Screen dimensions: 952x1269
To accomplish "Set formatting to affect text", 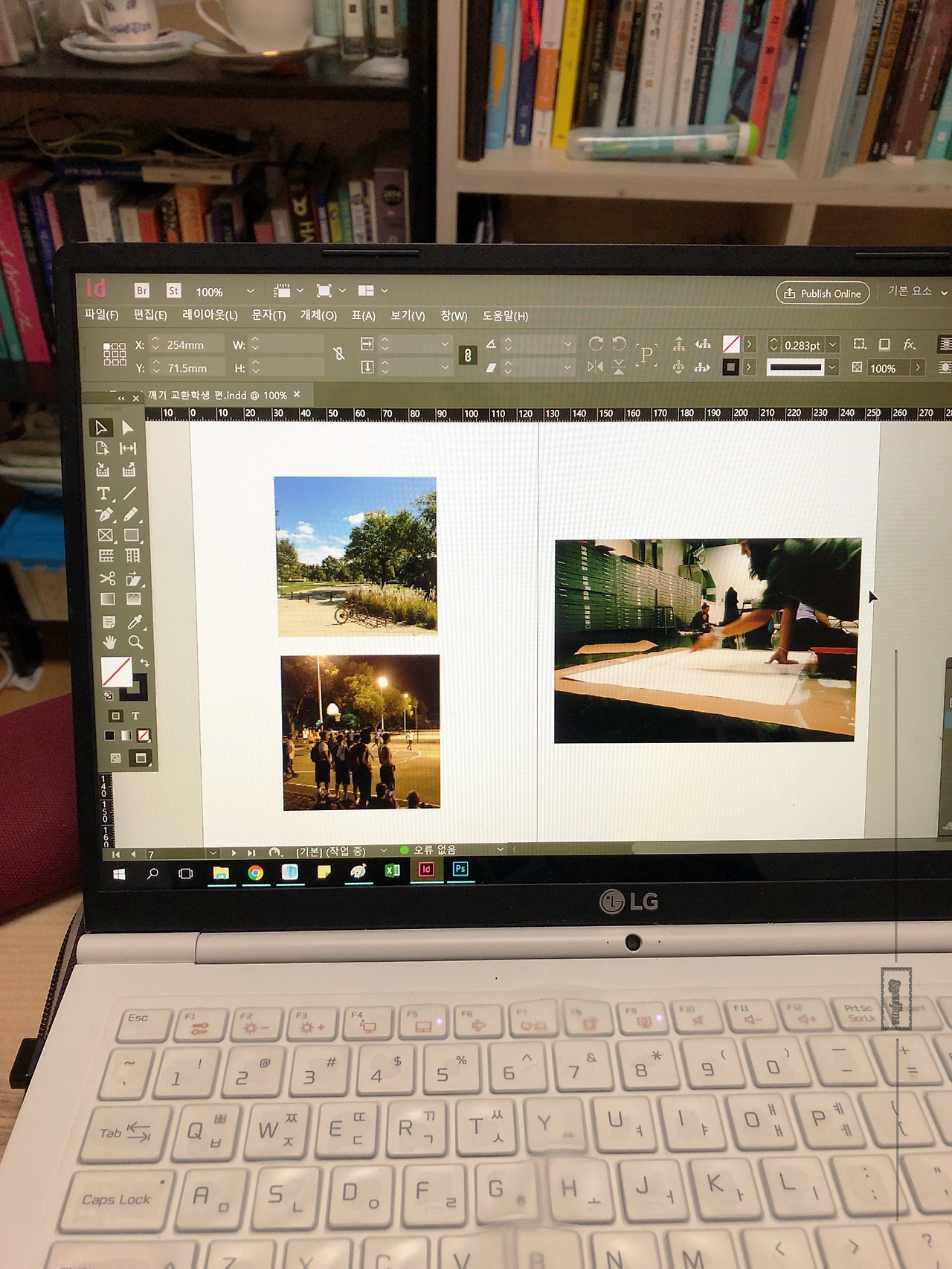I will [135, 716].
